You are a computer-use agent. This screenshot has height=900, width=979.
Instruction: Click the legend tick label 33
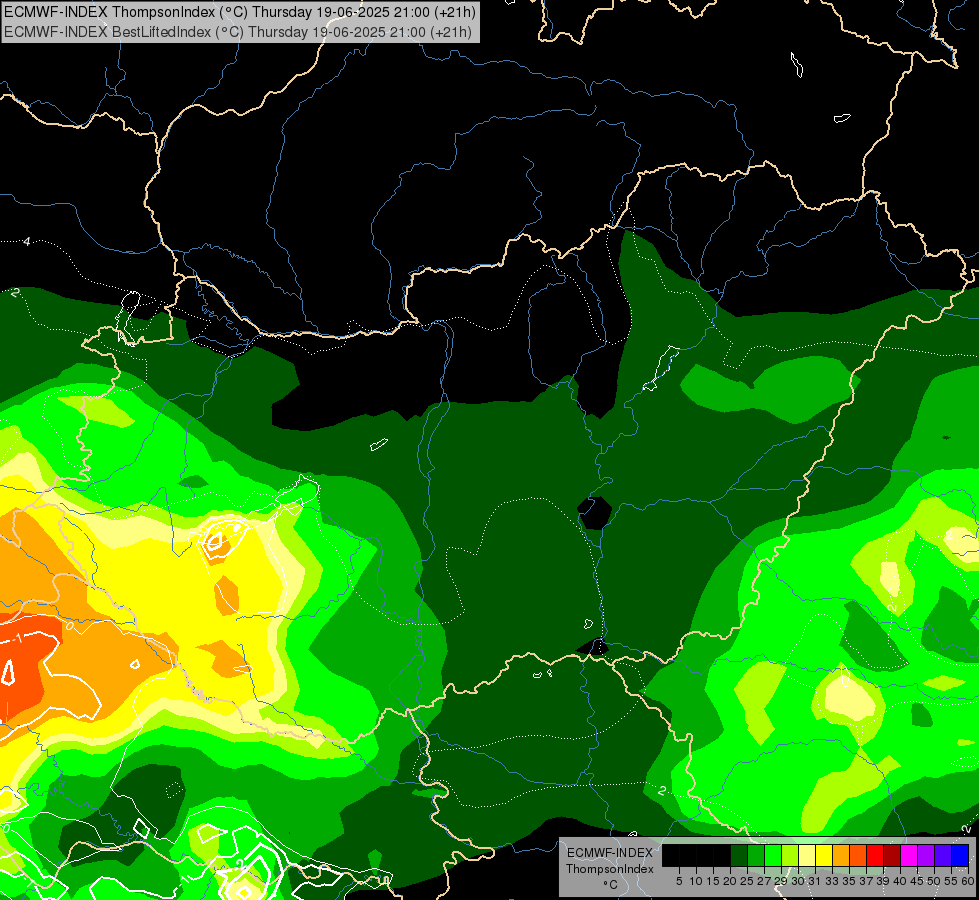[x=832, y=881]
